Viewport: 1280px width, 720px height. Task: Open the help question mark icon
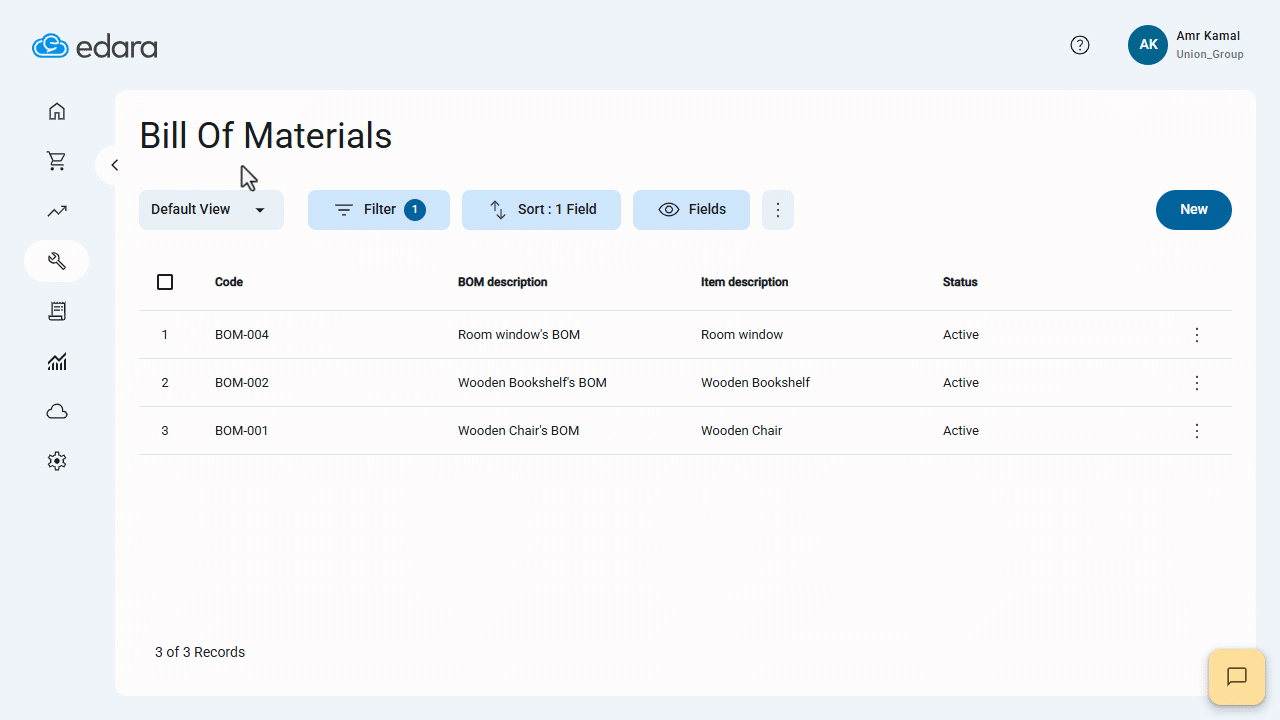pyautogui.click(x=1080, y=45)
